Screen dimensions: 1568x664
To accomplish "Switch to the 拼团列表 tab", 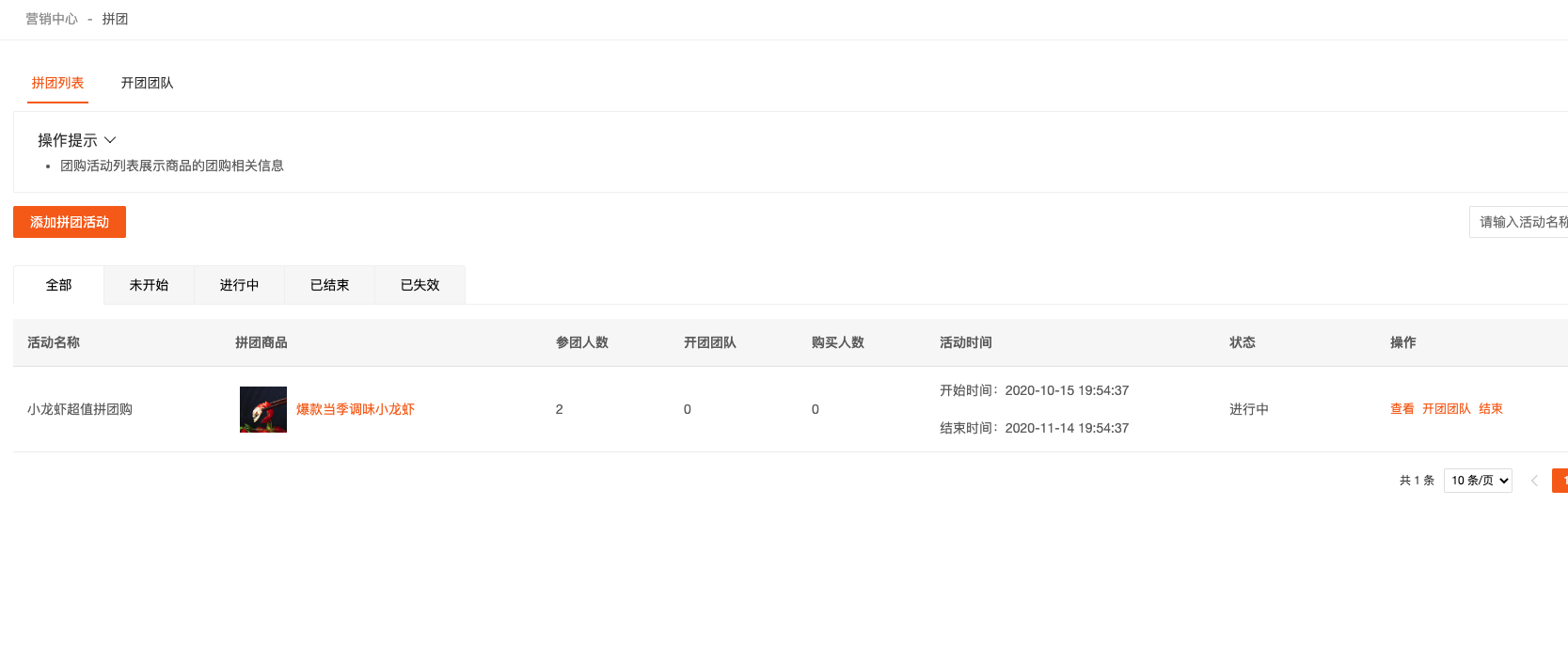I will (x=57, y=83).
